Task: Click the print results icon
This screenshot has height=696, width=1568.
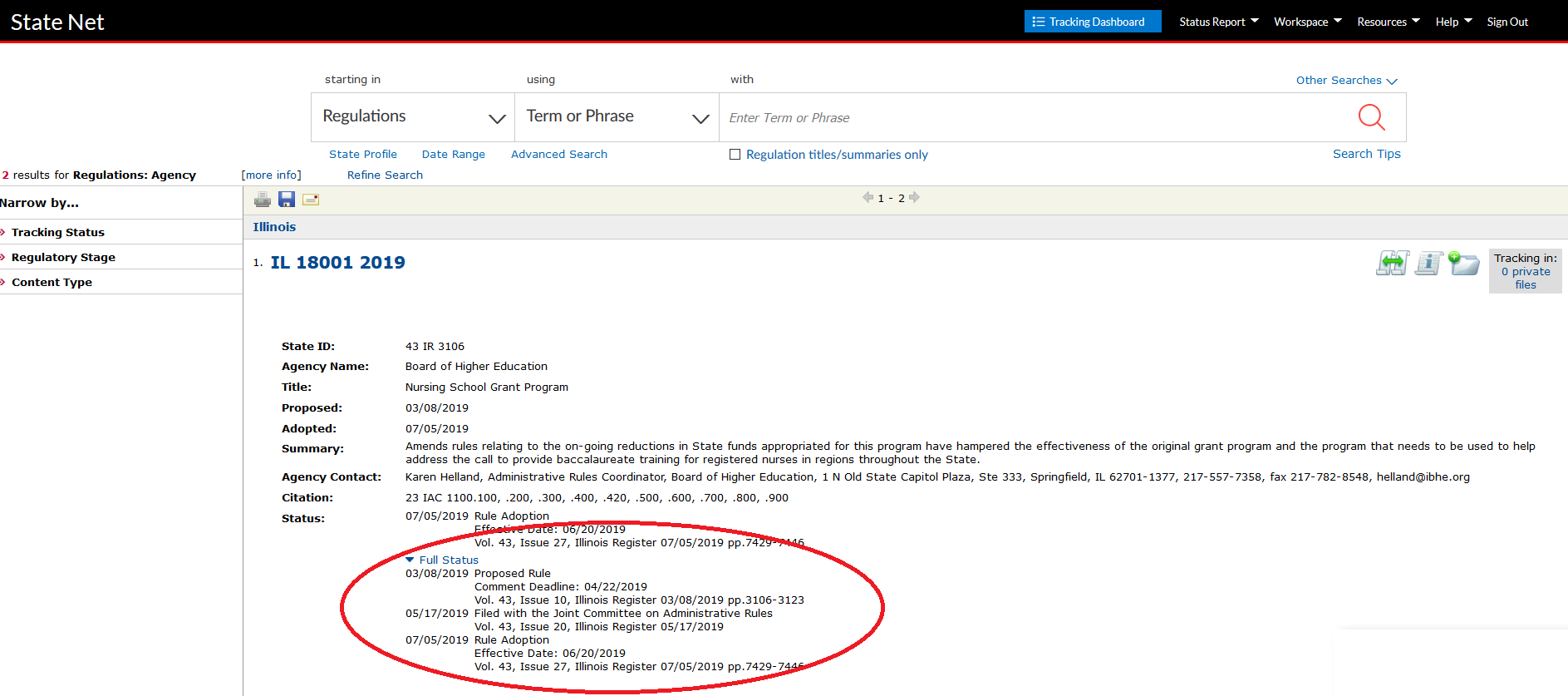Action: click(263, 200)
